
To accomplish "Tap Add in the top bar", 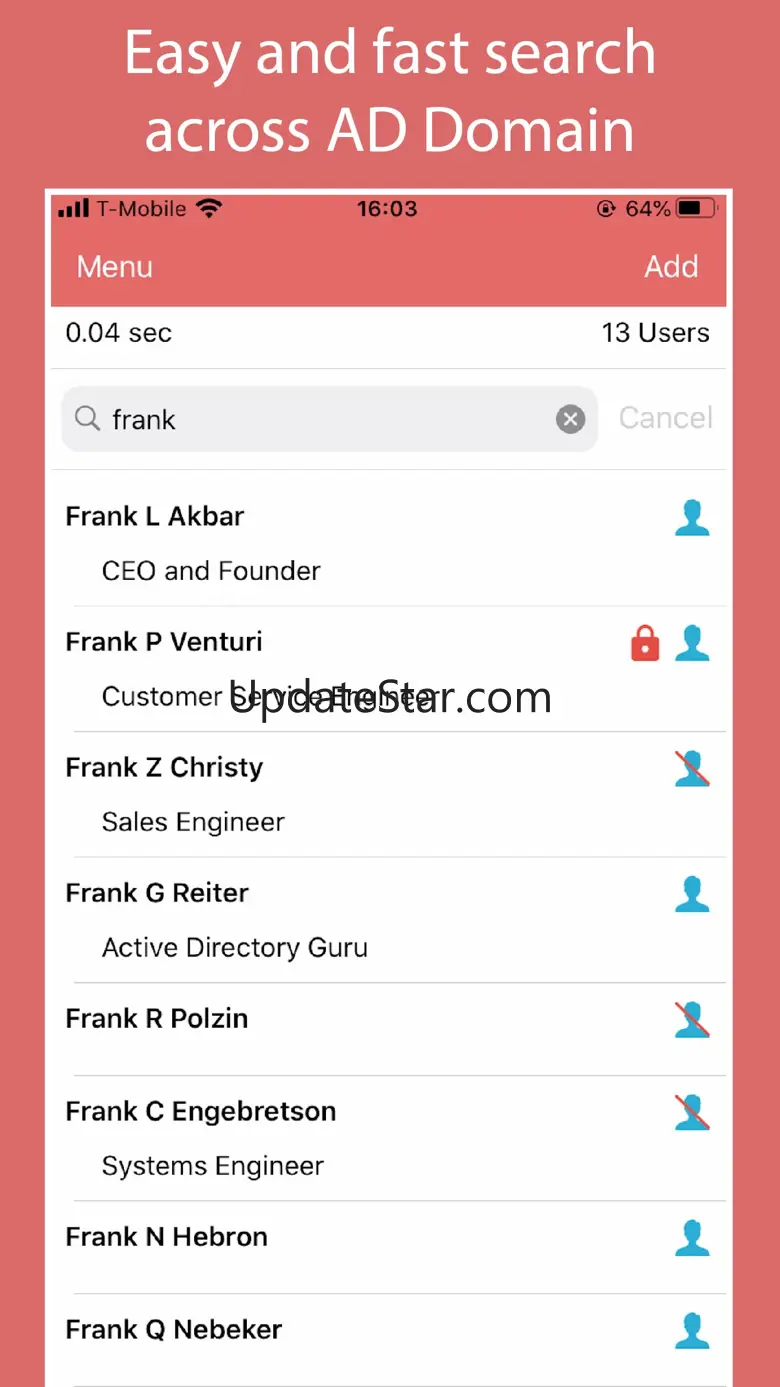I will [671, 267].
